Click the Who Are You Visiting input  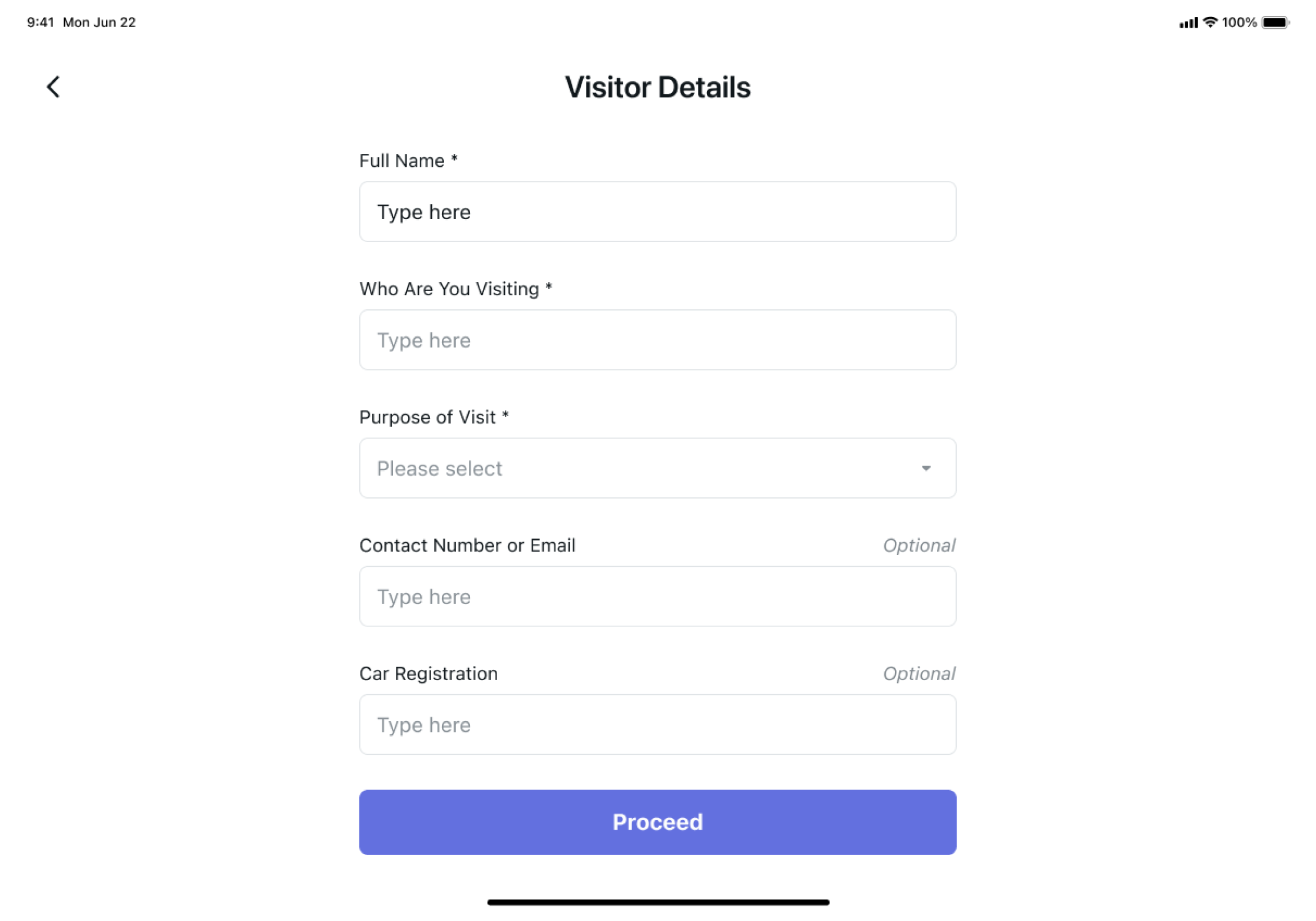coord(657,340)
